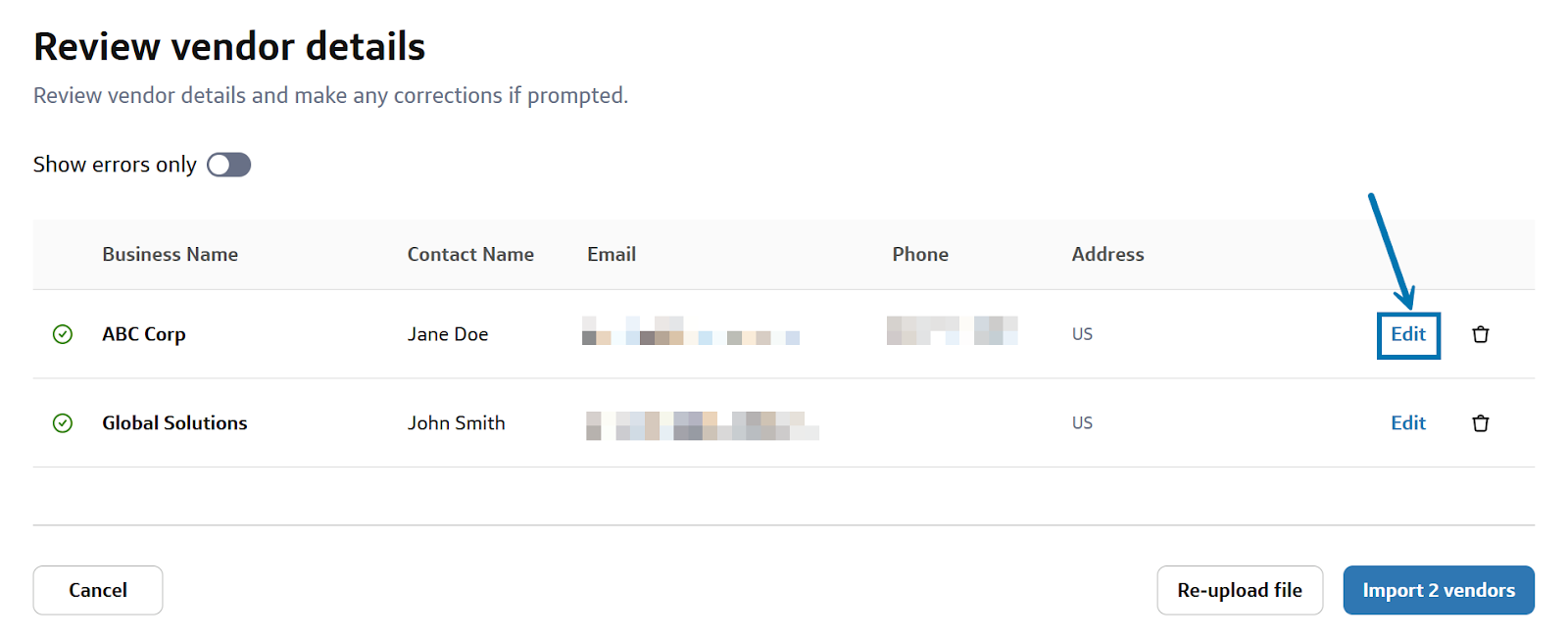The width and height of the screenshot is (1568, 638).
Task: Toggle the Show errors only switch
Action: 228,165
